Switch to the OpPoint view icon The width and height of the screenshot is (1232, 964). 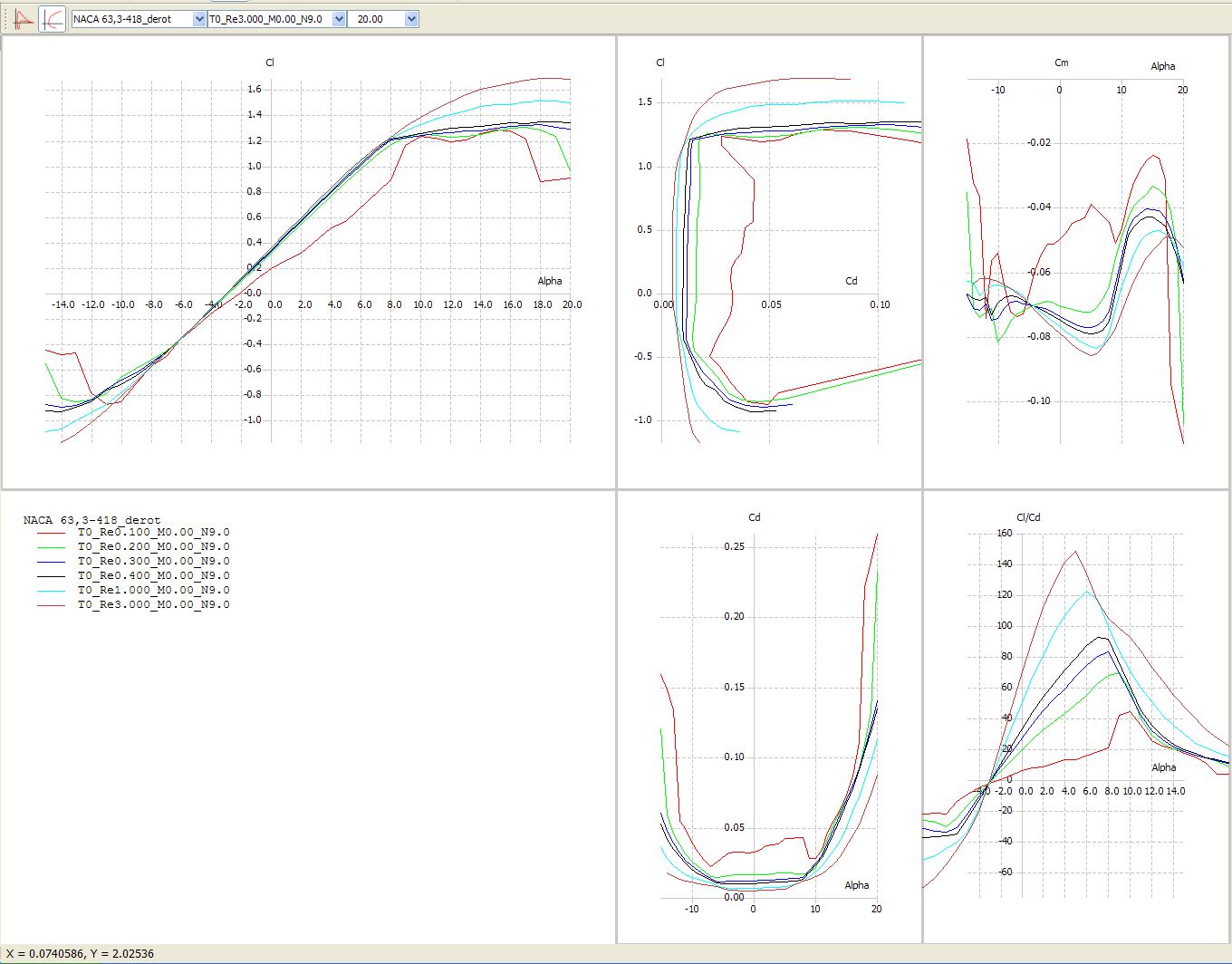click(x=24, y=19)
